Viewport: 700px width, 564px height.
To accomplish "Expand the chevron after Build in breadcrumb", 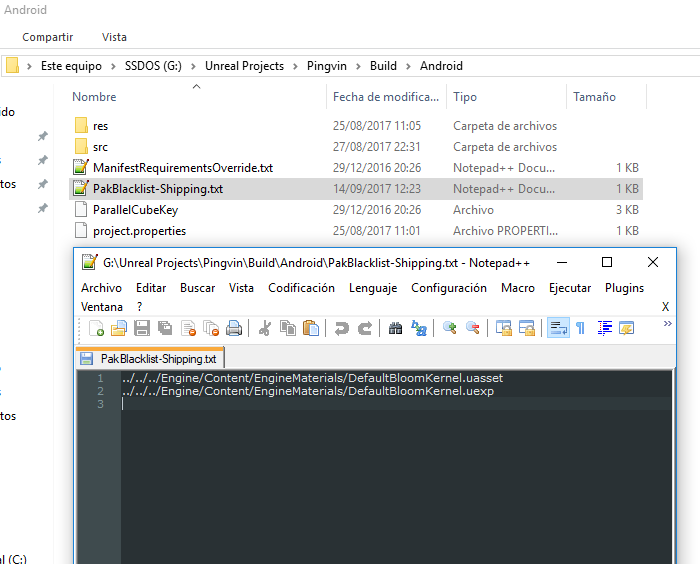I will click(x=408, y=66).
